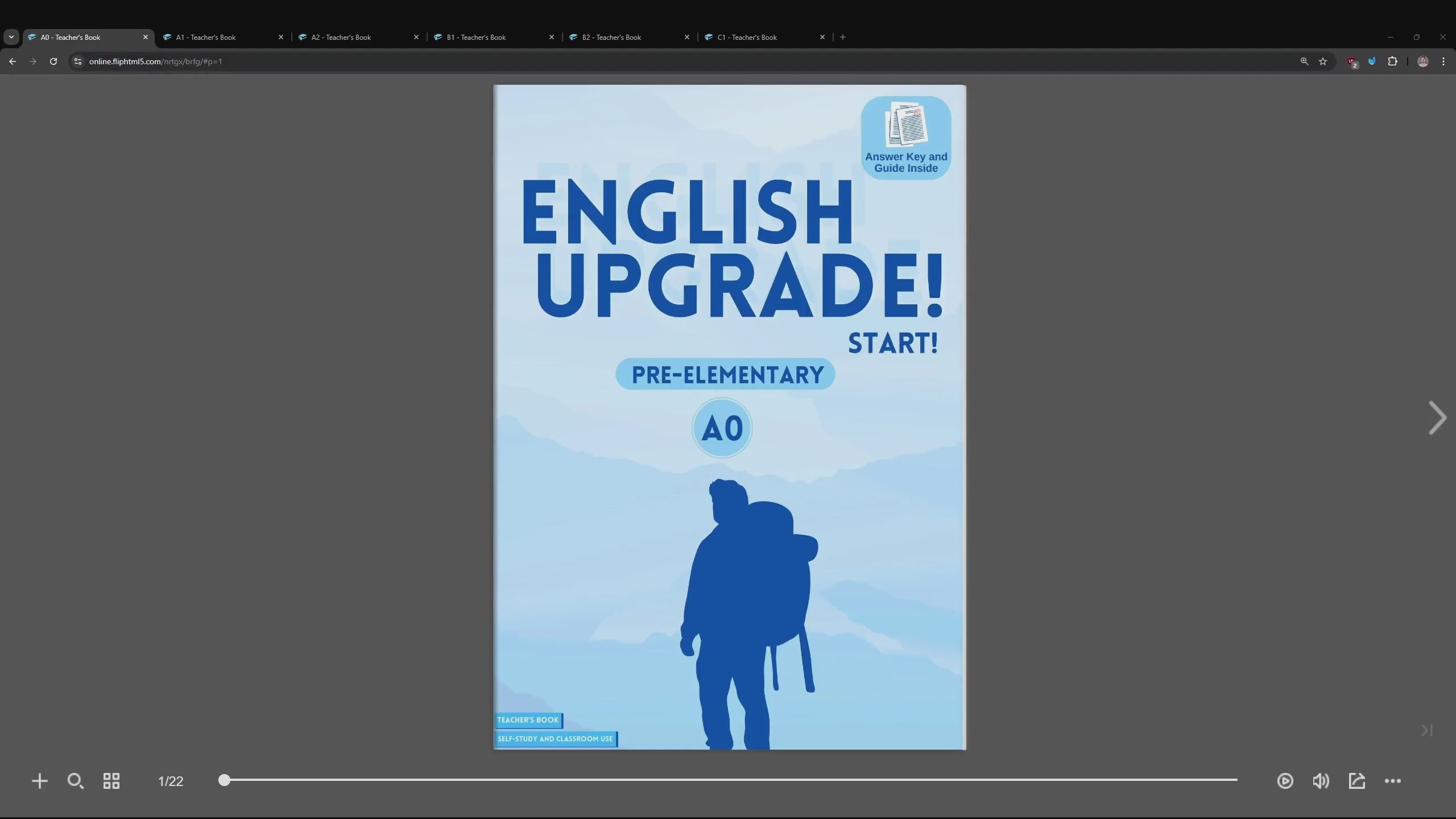Click the START! text on cover
Viewport: 1456px width, 819px height.
[x=894, y=344]
